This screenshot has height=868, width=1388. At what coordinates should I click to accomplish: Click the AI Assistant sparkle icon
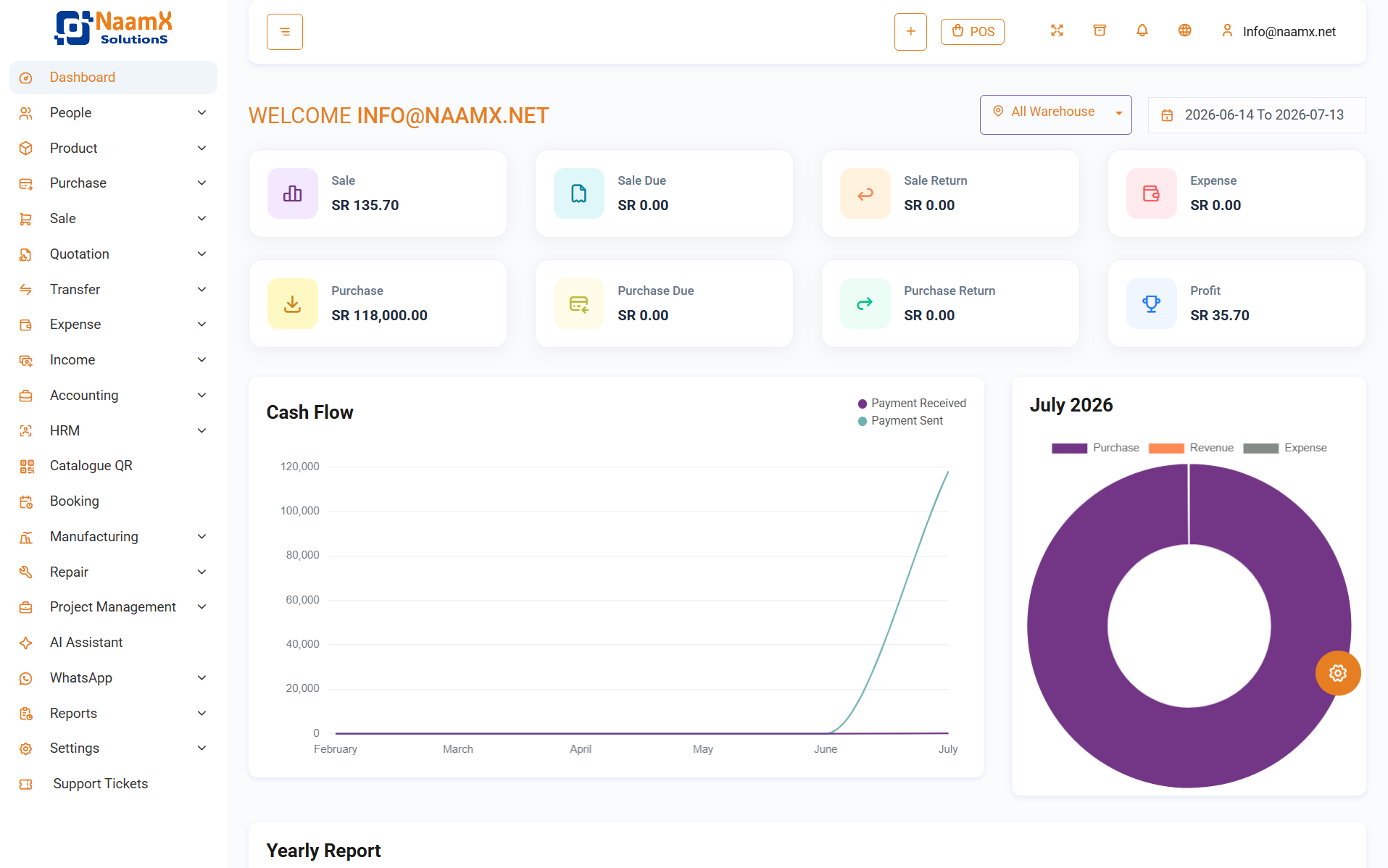pyautogui.click(x=26, y=643)
